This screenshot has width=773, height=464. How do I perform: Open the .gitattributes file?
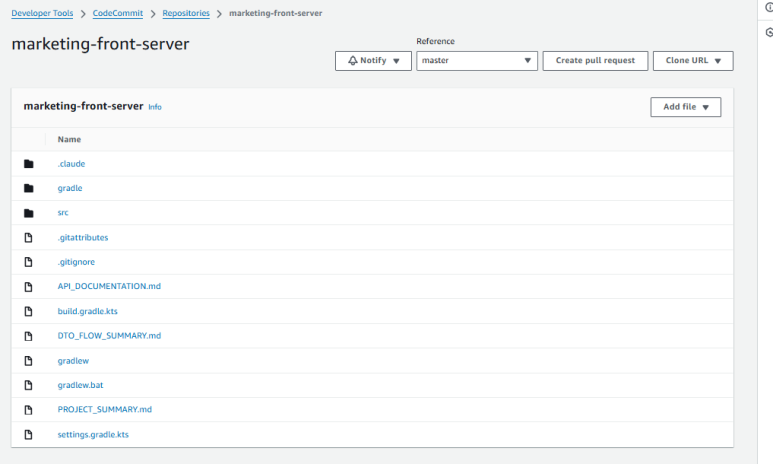click(x=83, y=237)
